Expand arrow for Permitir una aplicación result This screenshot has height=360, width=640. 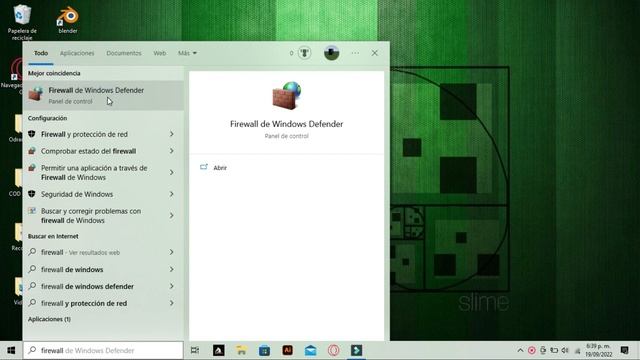tap(171, 173)
